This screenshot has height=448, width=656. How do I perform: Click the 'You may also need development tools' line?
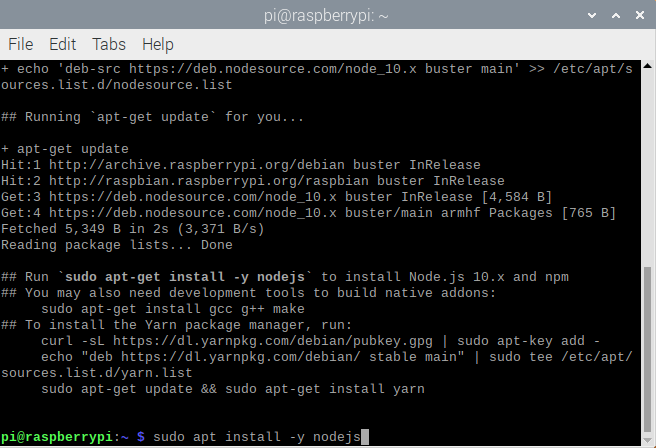point(248,293)
